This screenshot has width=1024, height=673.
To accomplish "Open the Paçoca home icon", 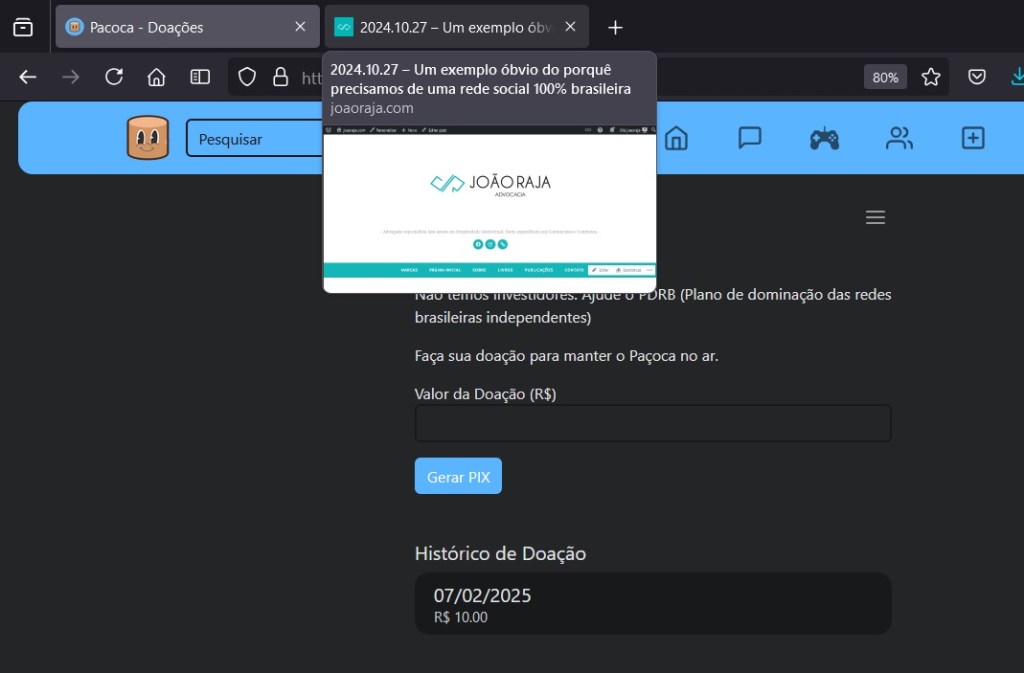I will coord(676,138).
